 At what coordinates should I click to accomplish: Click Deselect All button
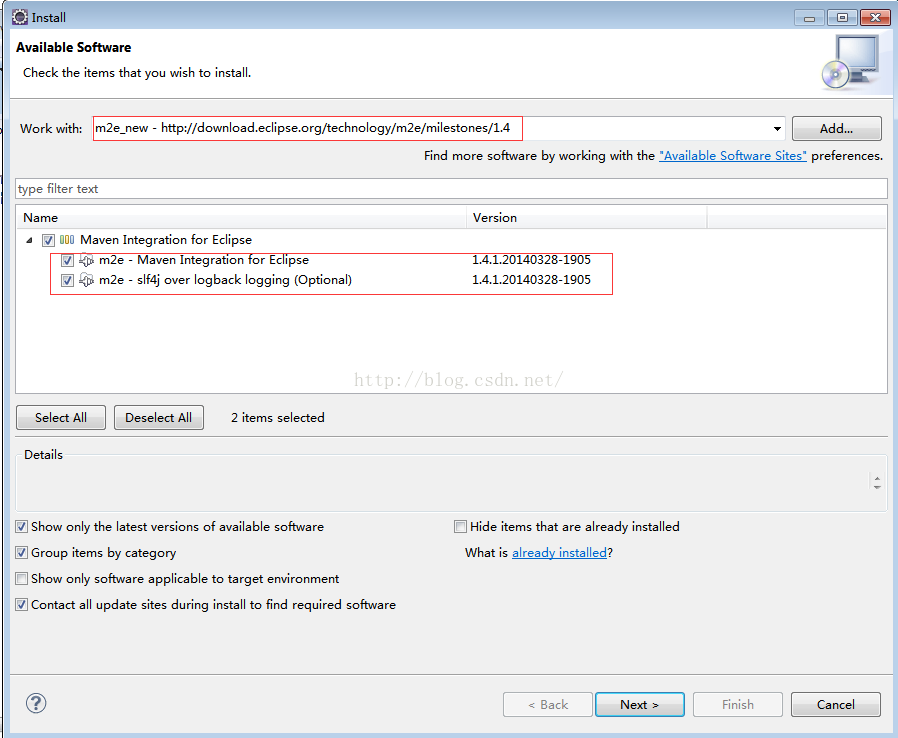(159, 418)
